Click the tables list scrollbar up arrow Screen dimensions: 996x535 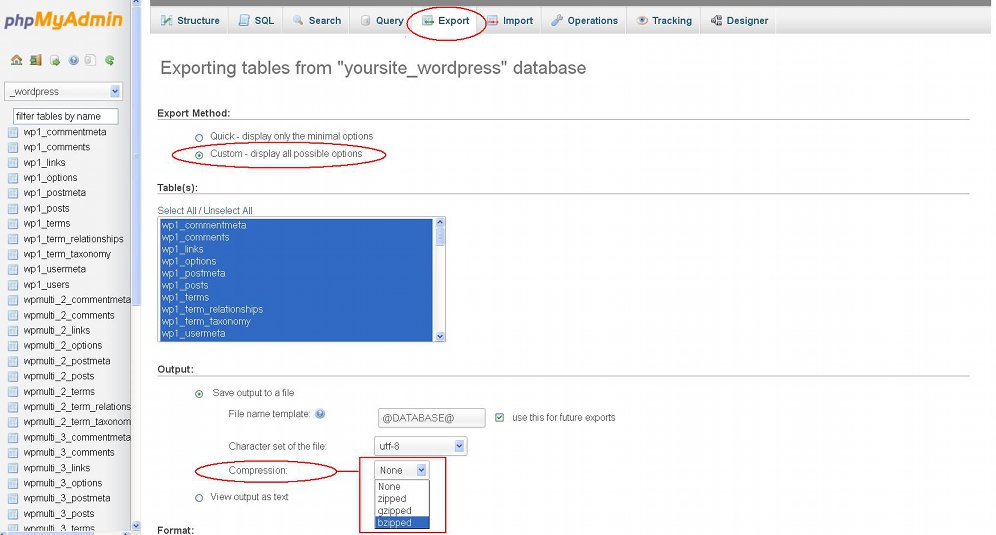pyautogui.click(x=440, y=223)
